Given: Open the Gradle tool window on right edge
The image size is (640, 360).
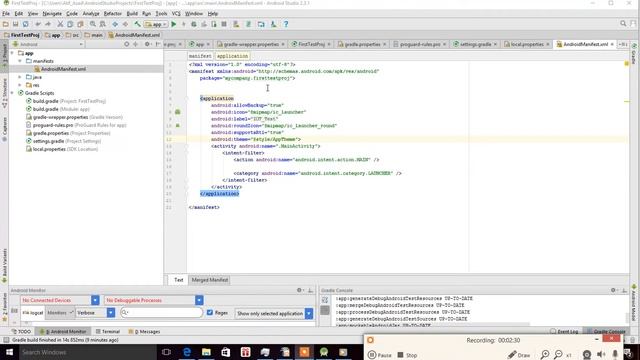Looking at the screenshot, I should point(634,53).
